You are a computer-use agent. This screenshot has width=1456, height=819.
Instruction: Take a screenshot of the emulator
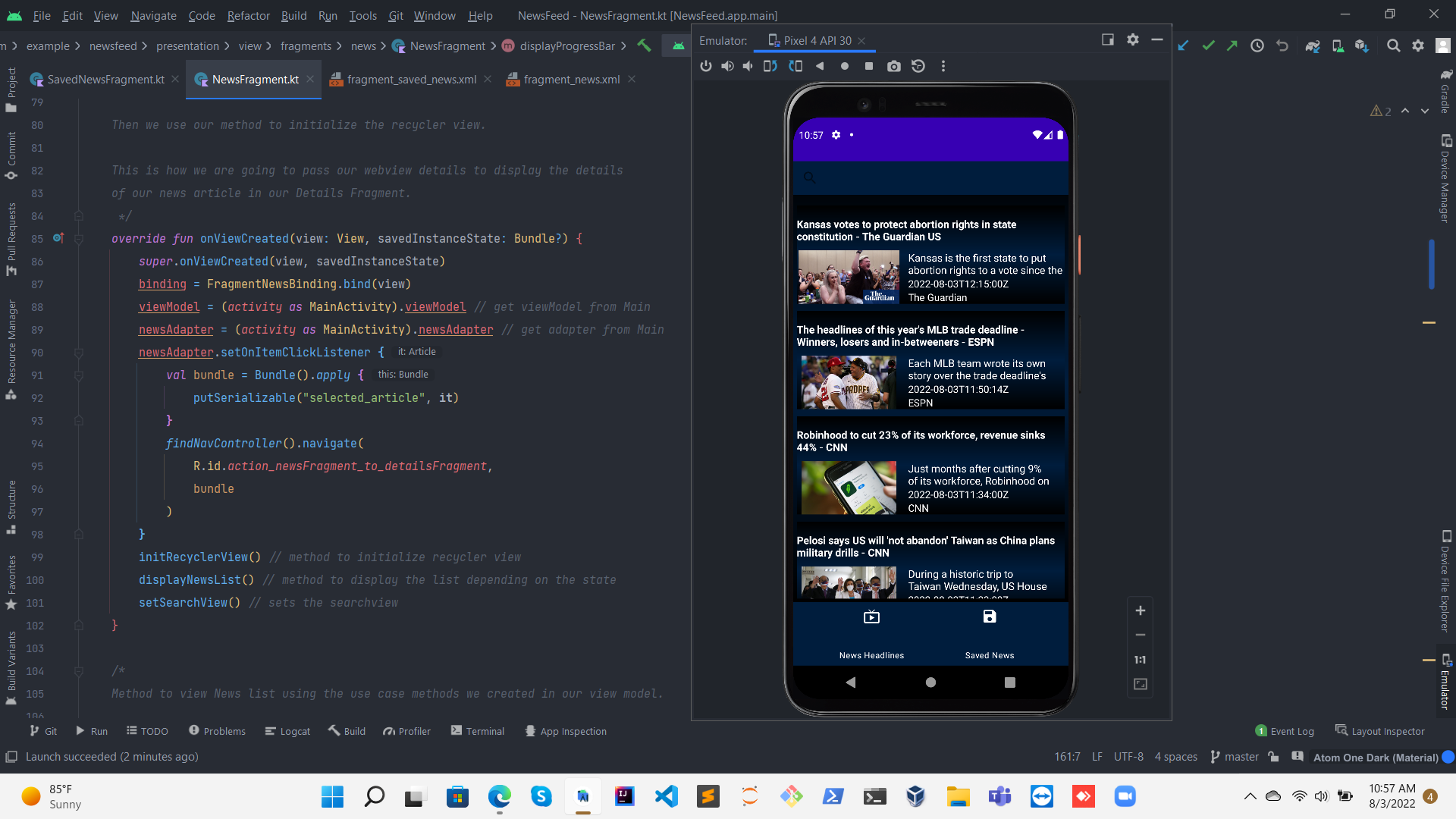coord(893,66)
